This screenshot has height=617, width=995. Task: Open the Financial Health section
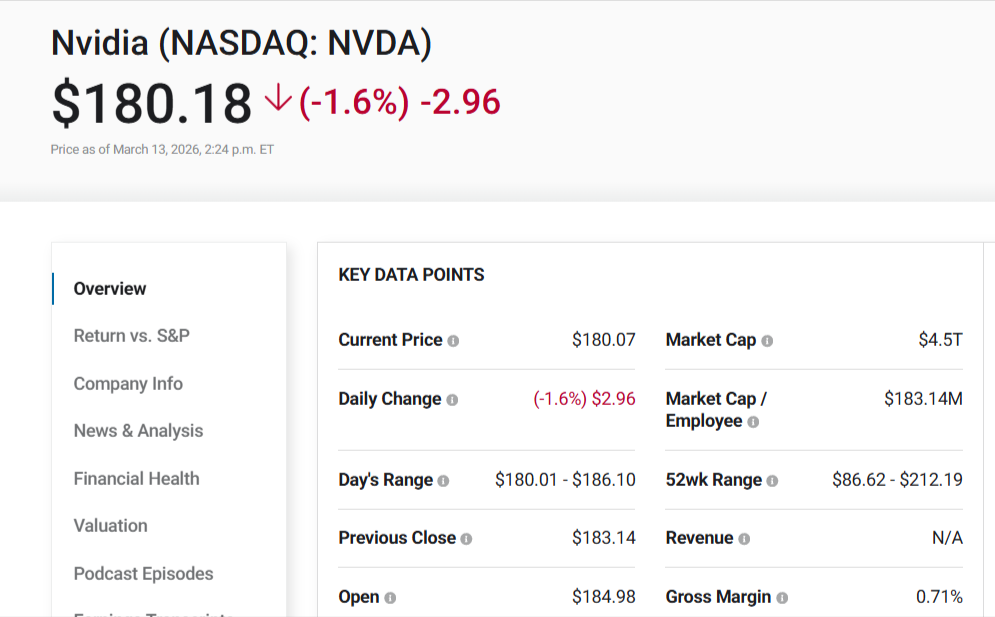136,479
